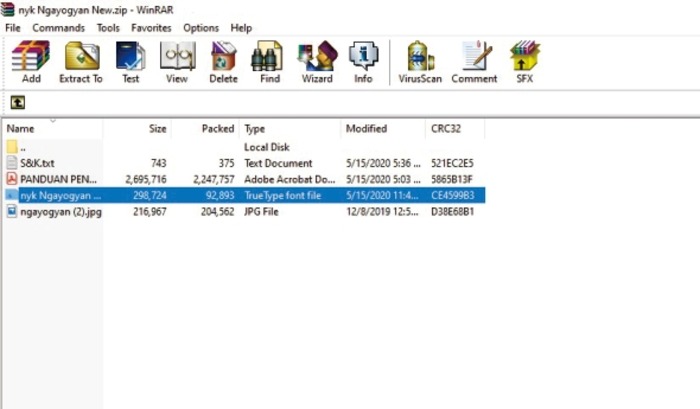The image size is (700, 409).
Task: Select the S&K.txt file name
Action: (x=38, y=163)
